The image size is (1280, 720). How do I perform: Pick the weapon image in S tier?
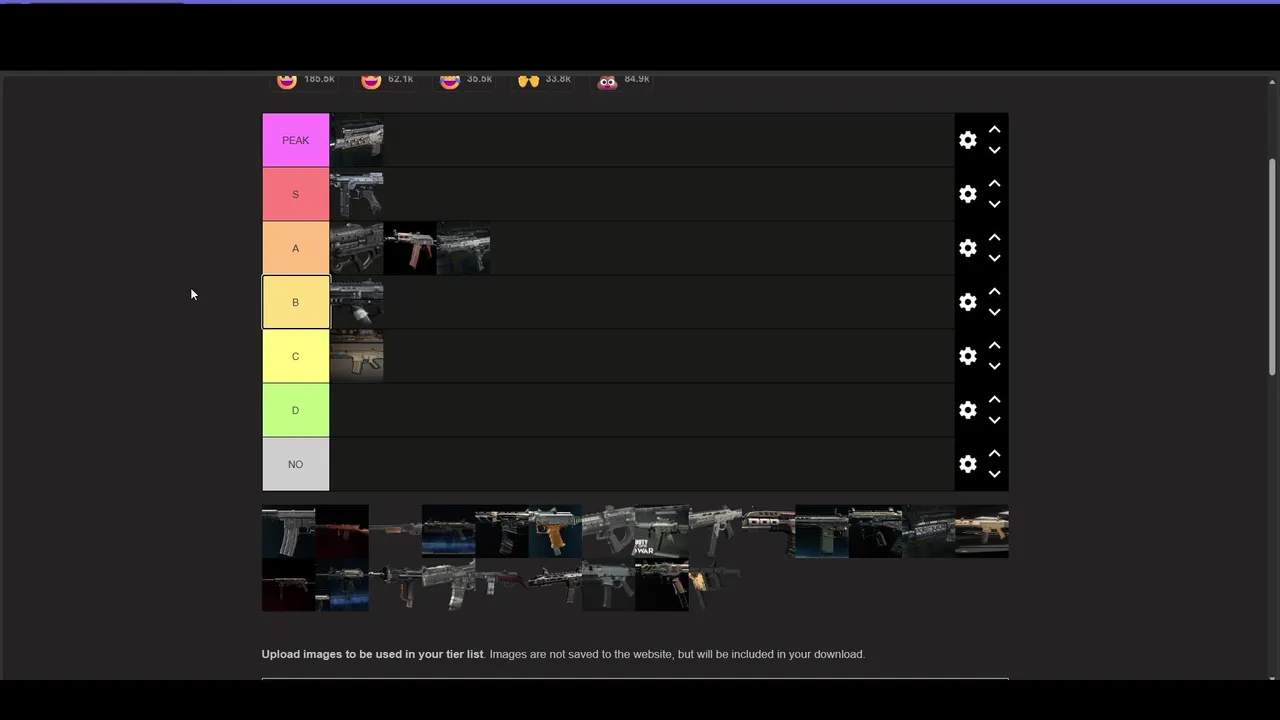point(357,194)
